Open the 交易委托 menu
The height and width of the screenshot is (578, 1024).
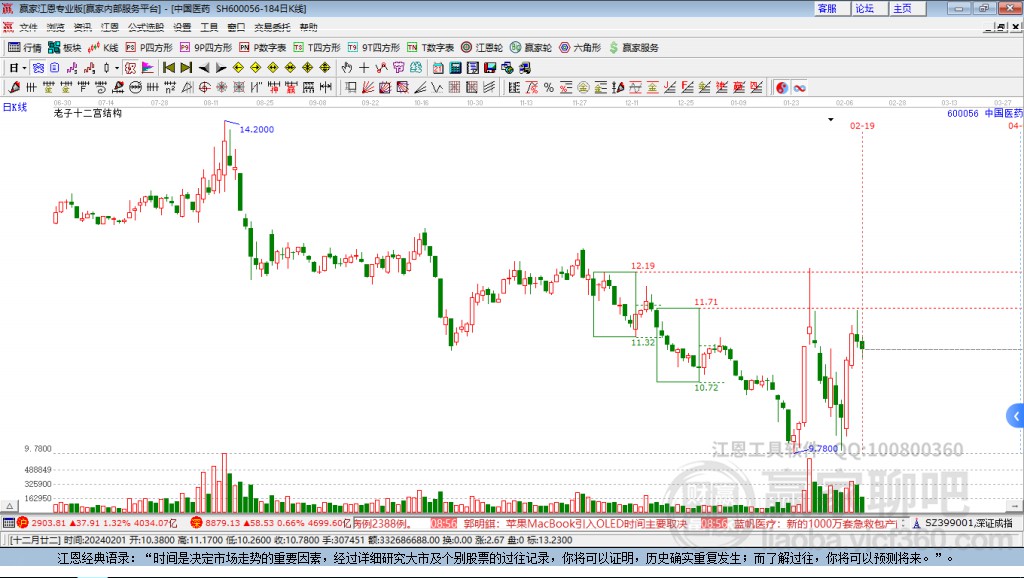[272, 27]
